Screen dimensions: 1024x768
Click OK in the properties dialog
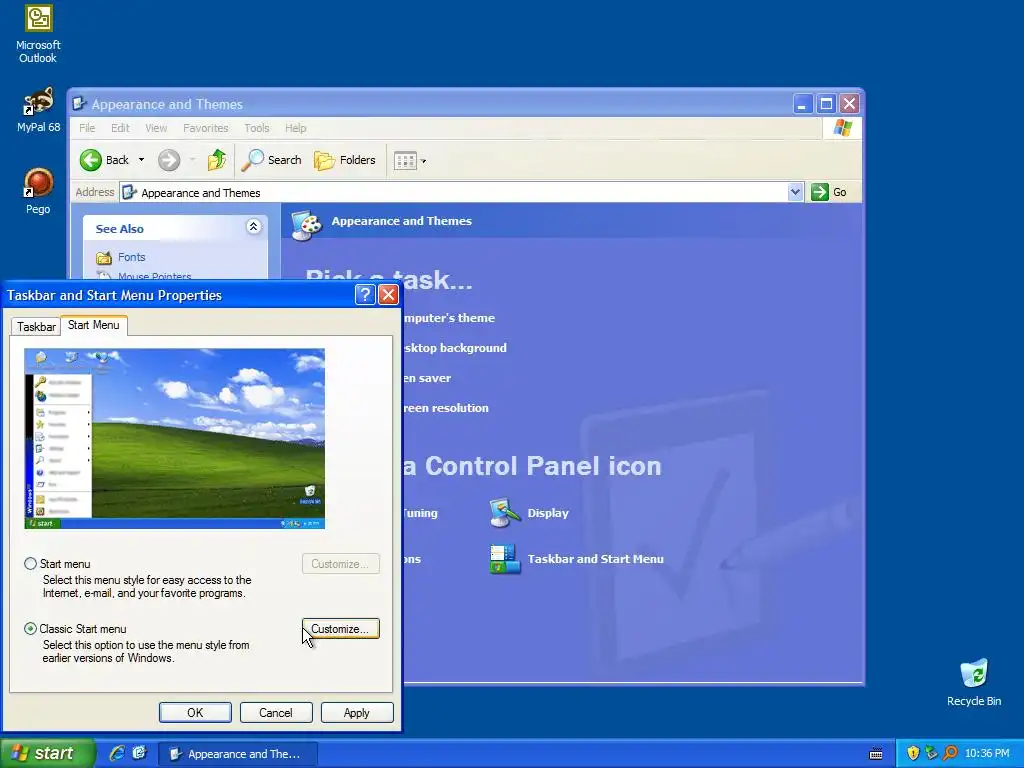coord(195,712)
